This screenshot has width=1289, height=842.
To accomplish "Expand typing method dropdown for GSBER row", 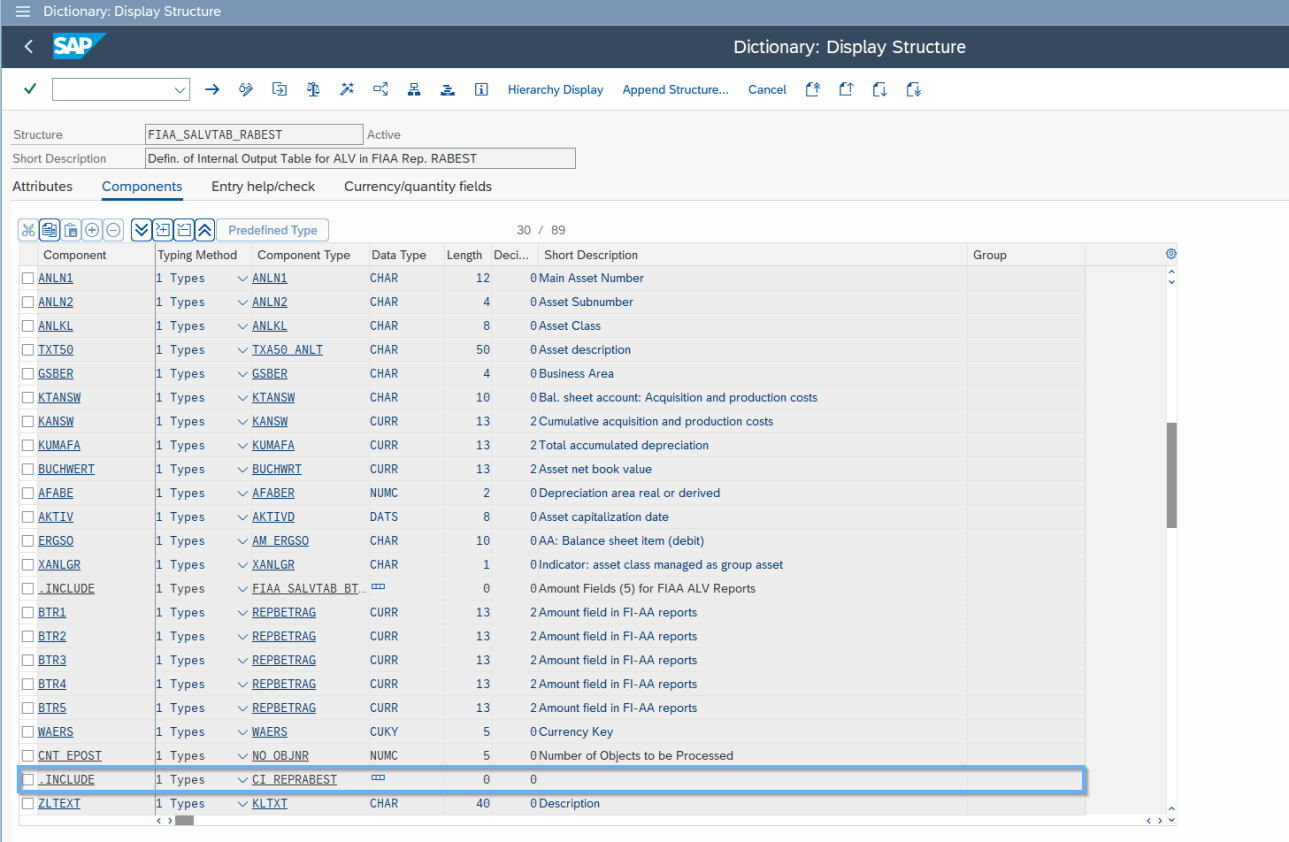I will click(x=242, y=374).
